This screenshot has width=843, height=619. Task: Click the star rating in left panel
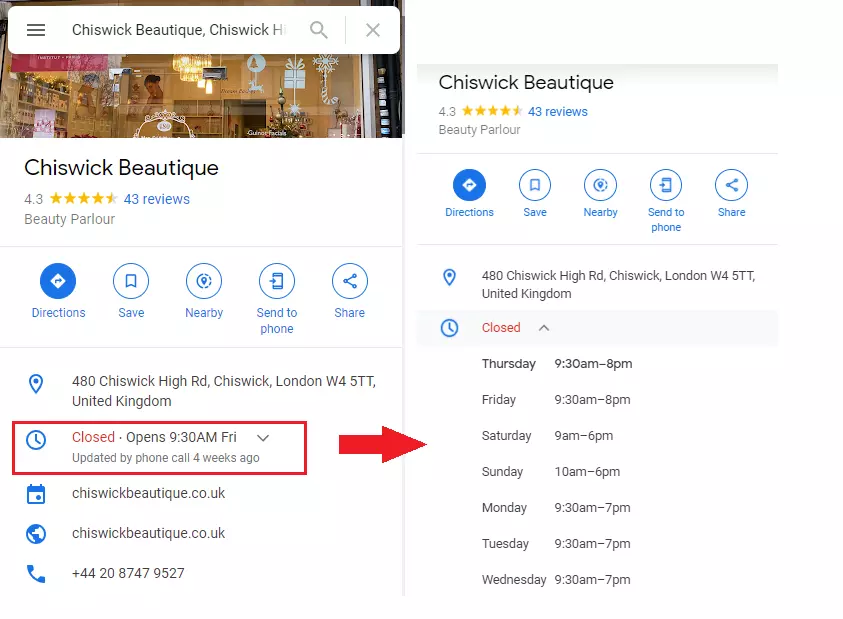pos(83,198)
